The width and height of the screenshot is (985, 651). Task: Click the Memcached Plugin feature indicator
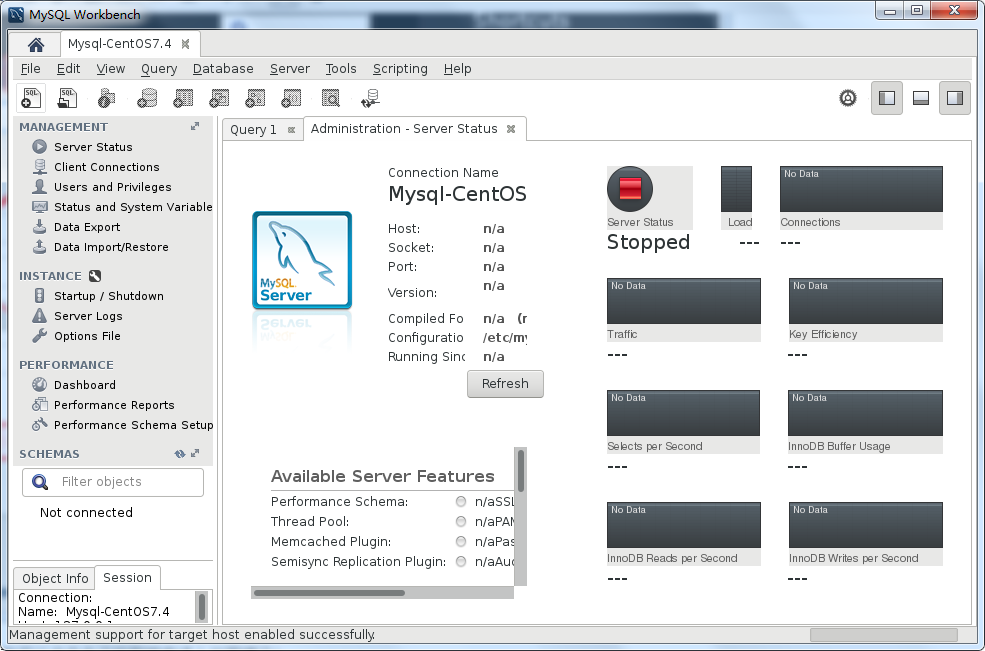[x=461, y=542]
